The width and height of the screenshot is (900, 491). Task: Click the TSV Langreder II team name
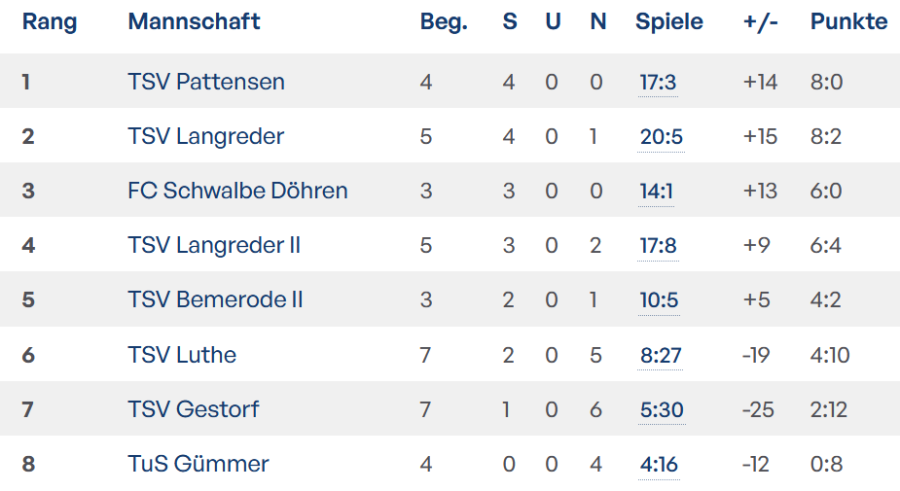[x=214, y=245]
